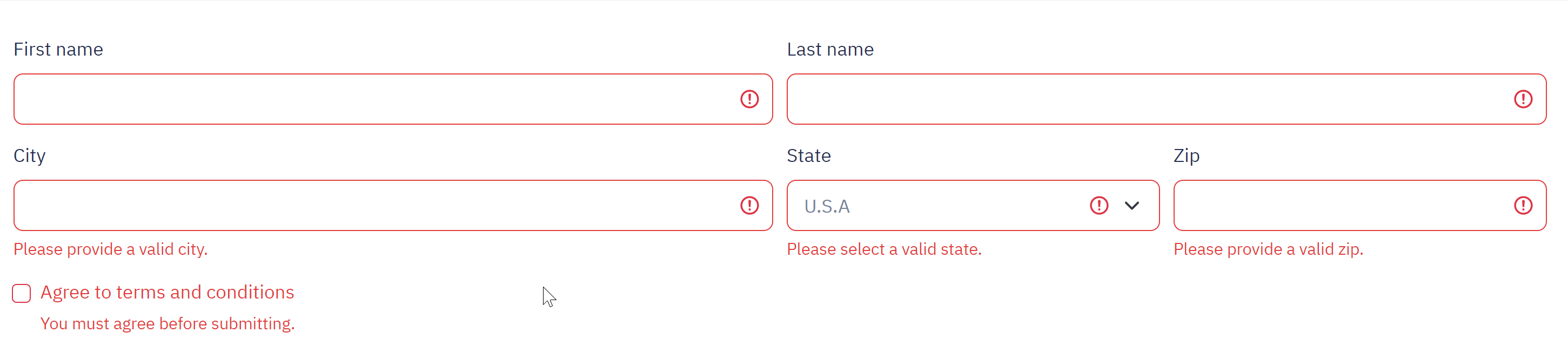Click the "State" field label
Image resolution: width=1568 pixels, height=339 pixels.
808,156
